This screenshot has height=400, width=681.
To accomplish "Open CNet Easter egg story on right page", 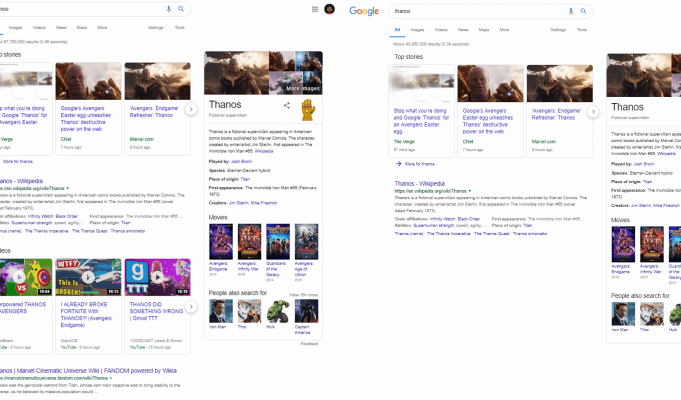I will 488,121.
